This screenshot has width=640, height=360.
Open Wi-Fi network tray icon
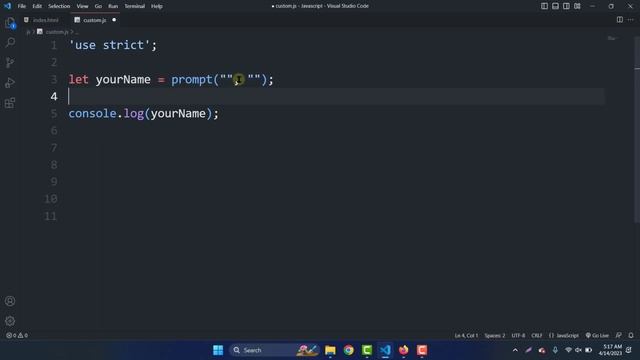point(568,350)
